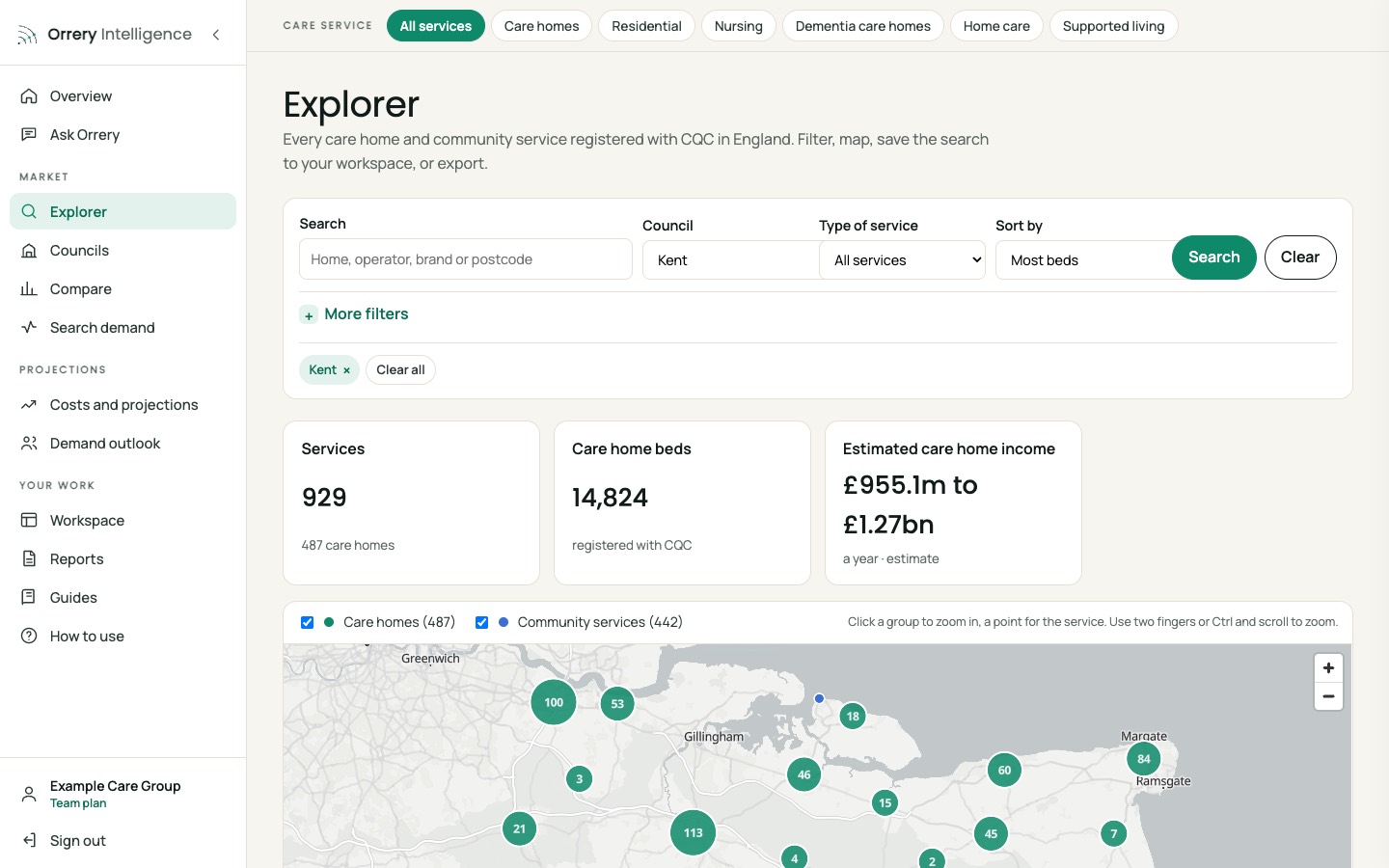The height and width of the screenshot is (868, 1389).
Task: Click the How to use help icon
Action: click(29, 637)
